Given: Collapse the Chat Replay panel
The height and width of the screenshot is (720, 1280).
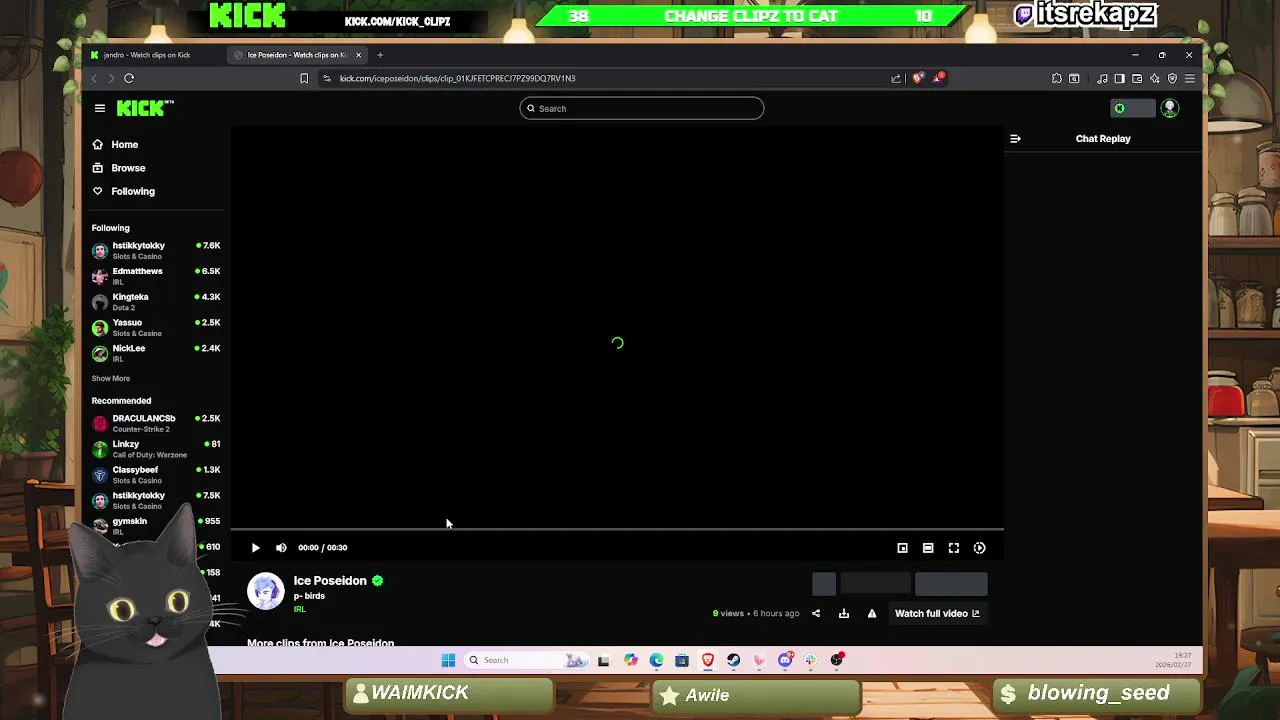Looking at the screenshot, I should click(1015, 139).
